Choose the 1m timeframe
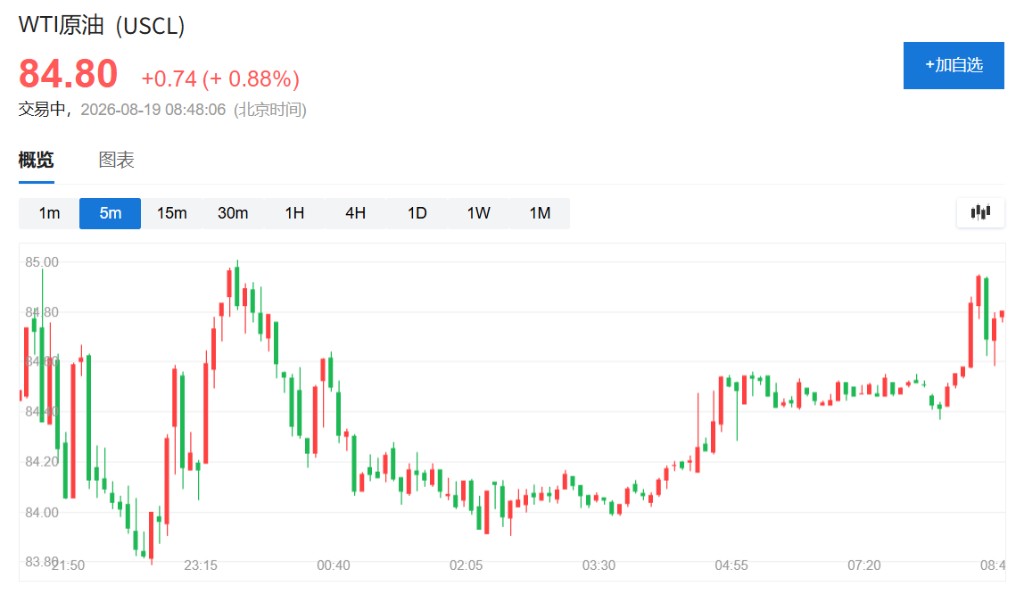 pyautogui.click(x=49, y=213)
